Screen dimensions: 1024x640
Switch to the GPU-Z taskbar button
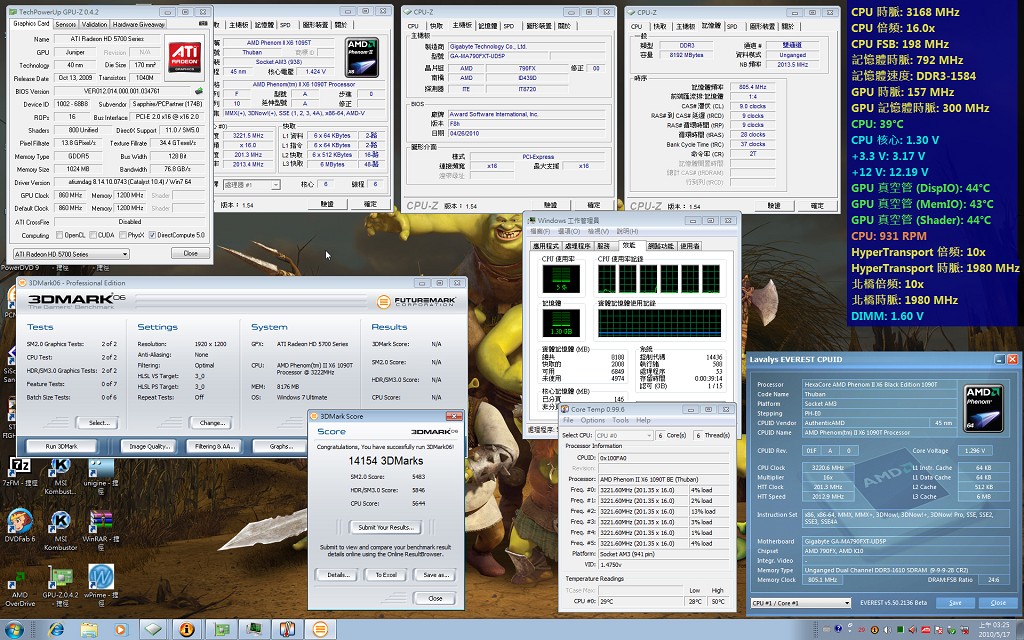221,630
